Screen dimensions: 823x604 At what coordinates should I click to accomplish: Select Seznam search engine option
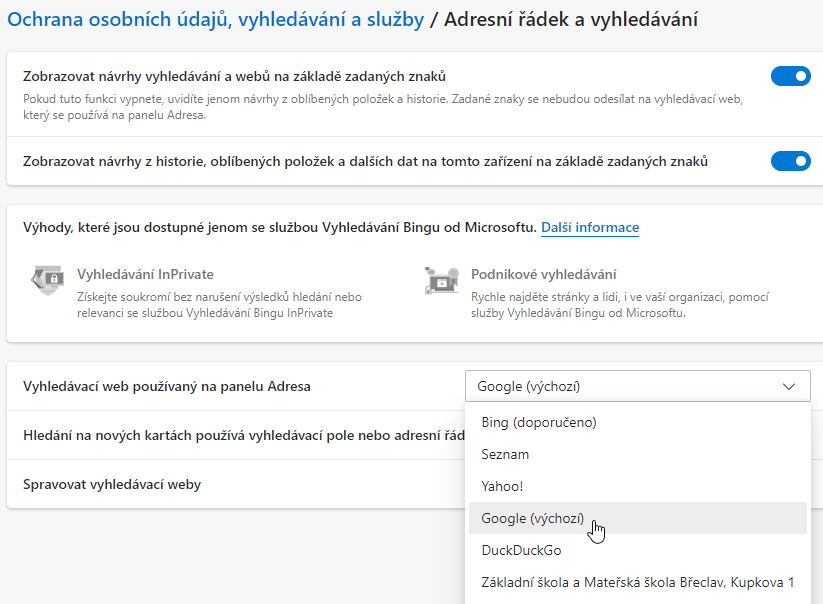[x=638, y=454]
